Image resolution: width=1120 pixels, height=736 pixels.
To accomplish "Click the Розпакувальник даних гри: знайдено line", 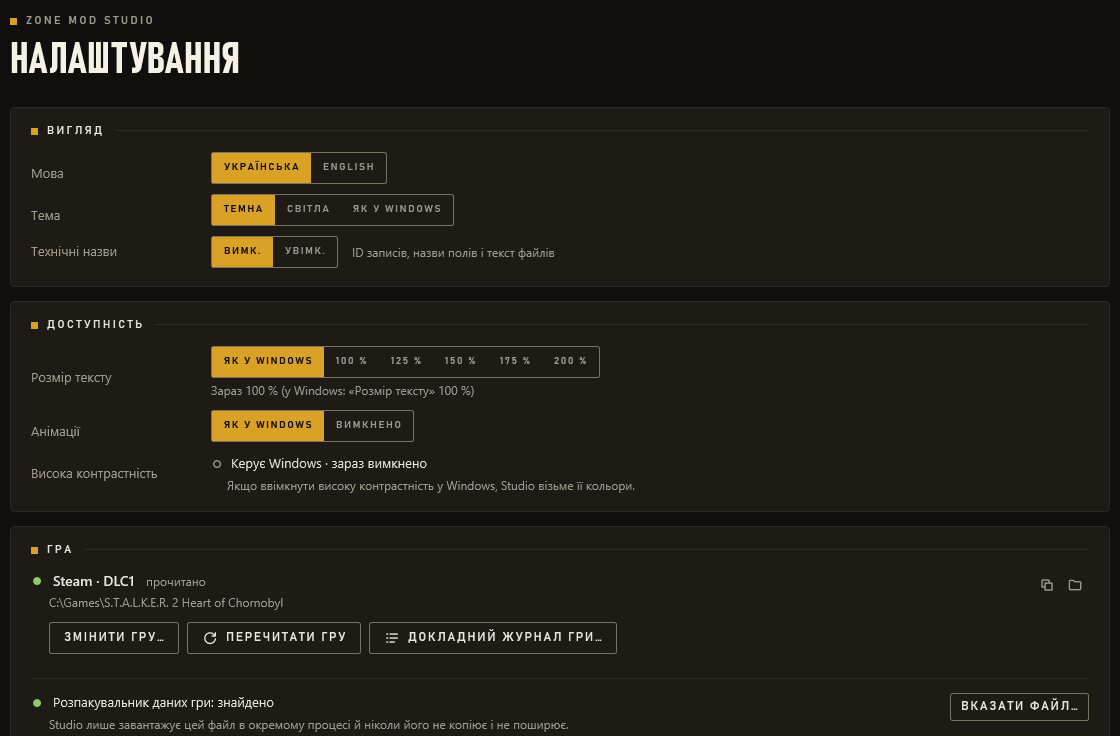I will click(x=163, y=703).
